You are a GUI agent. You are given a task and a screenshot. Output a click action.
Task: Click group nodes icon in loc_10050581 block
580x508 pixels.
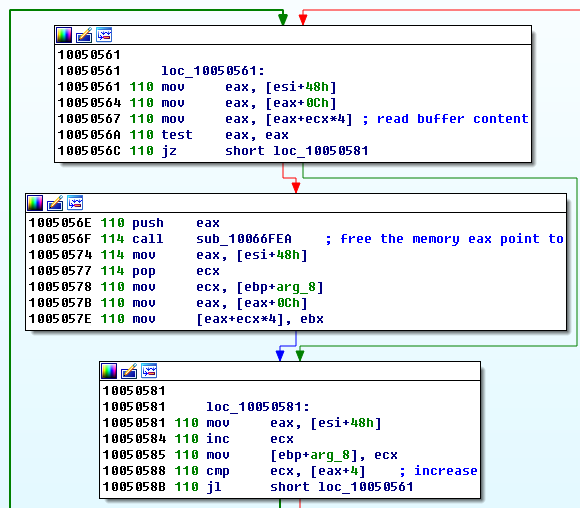pyautogui.click(x=149, y=371)
